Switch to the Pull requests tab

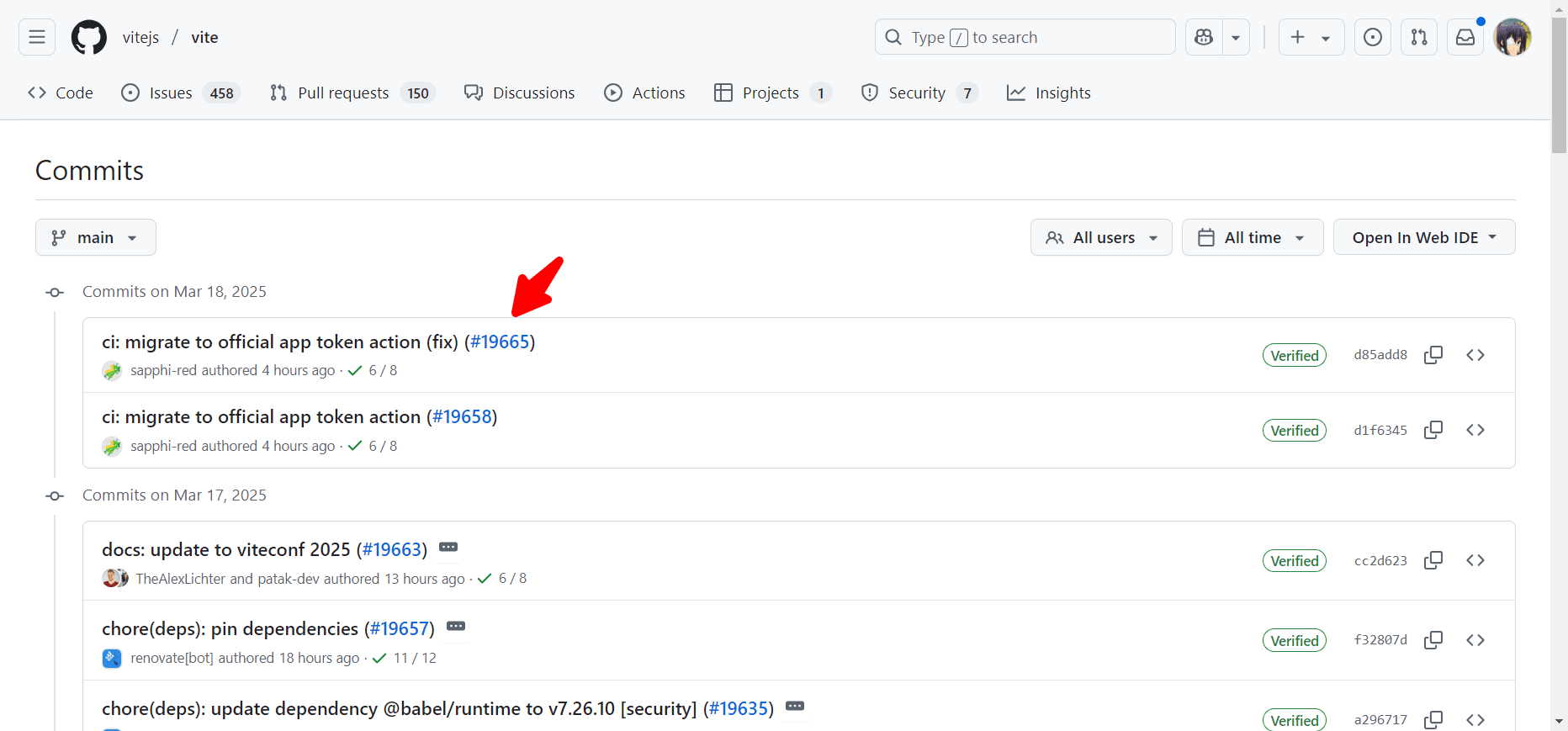352,93
